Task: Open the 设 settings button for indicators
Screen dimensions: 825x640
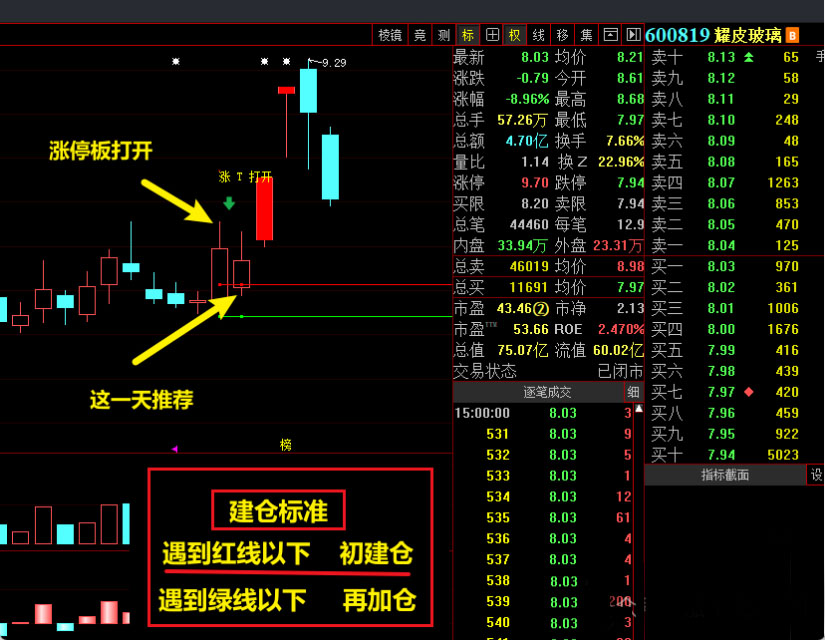Action: click(816, 475)
